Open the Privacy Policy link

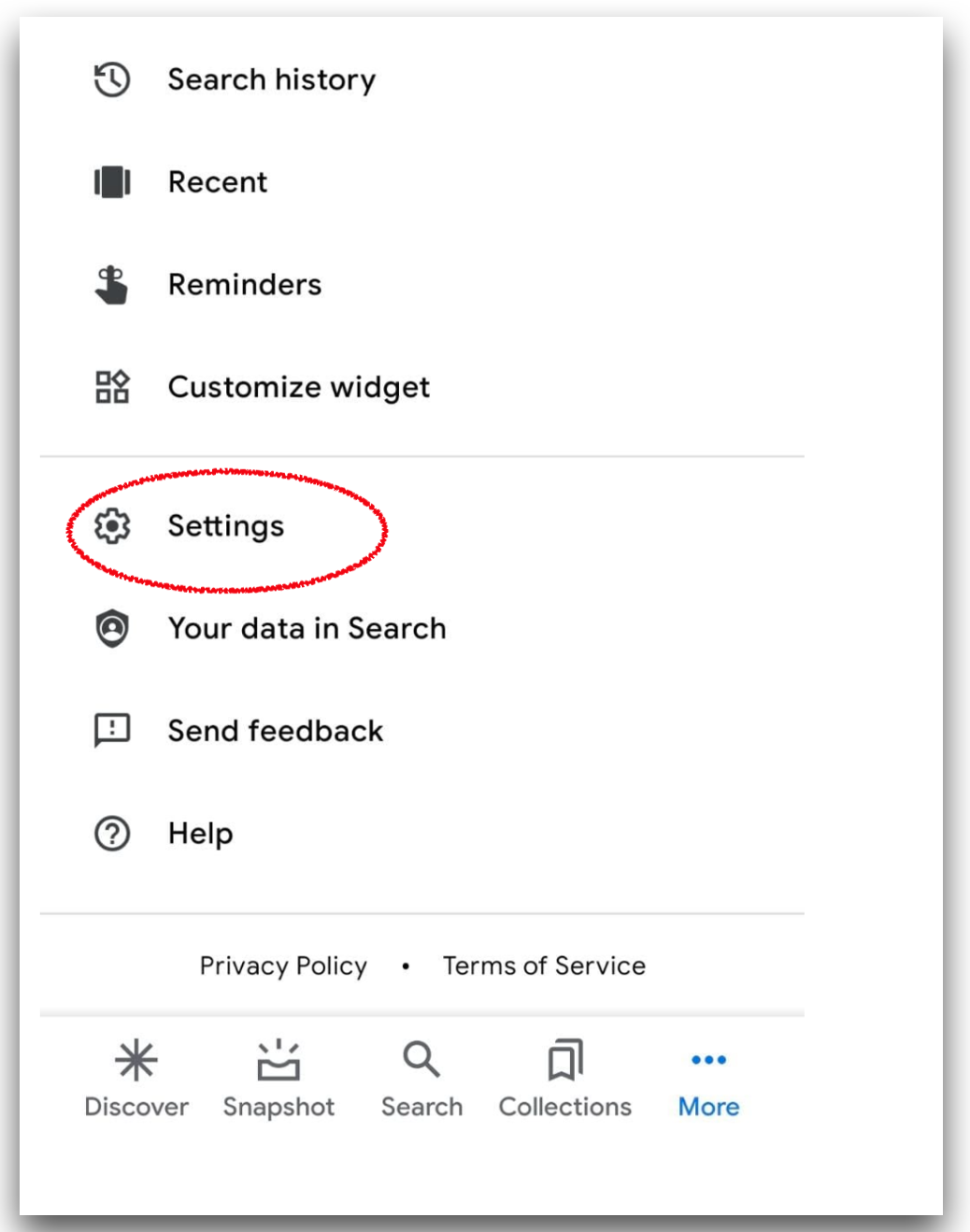coord(283,966)
